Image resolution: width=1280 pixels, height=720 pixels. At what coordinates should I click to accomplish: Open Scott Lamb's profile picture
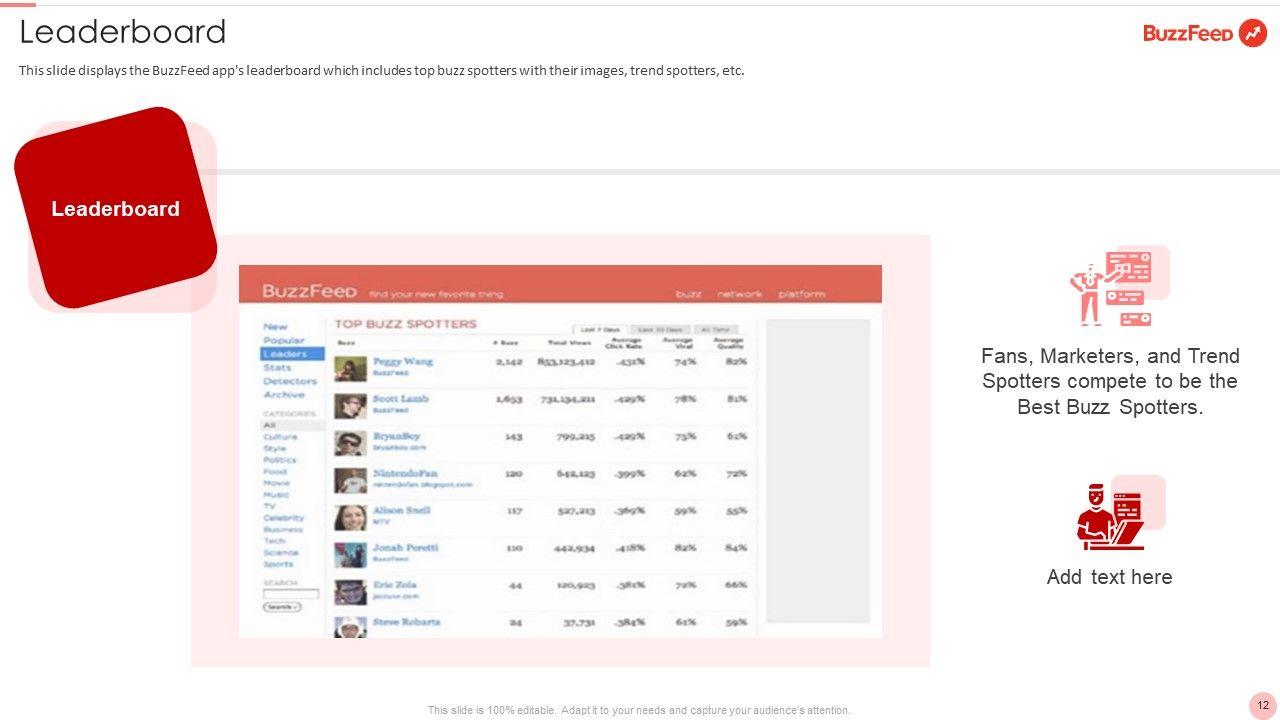tap(350, 405)
